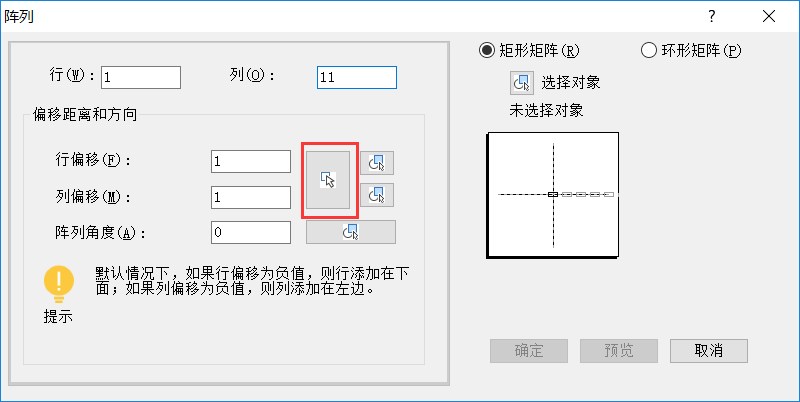Screen dimensions: 800x402
Task: Click the pick both offsets button
Action: tap(329, 180)
